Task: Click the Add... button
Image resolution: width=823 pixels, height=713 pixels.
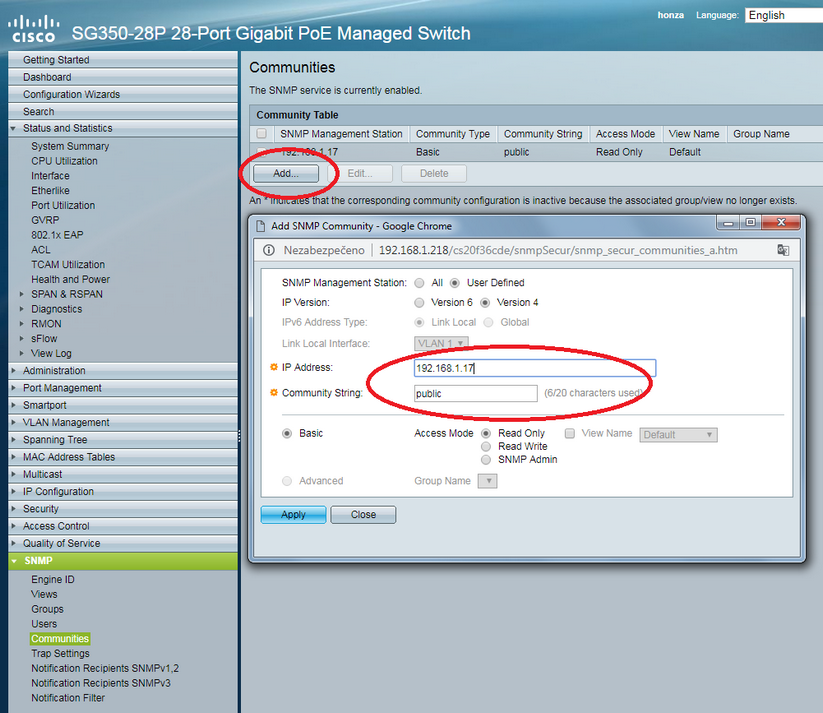Action: click(286, 173)
